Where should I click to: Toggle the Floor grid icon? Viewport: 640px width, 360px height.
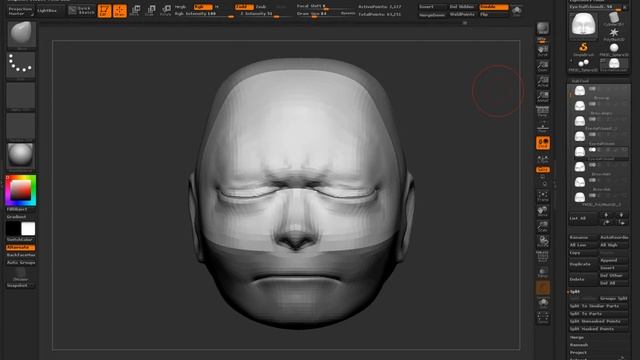(x=542, y=128)
